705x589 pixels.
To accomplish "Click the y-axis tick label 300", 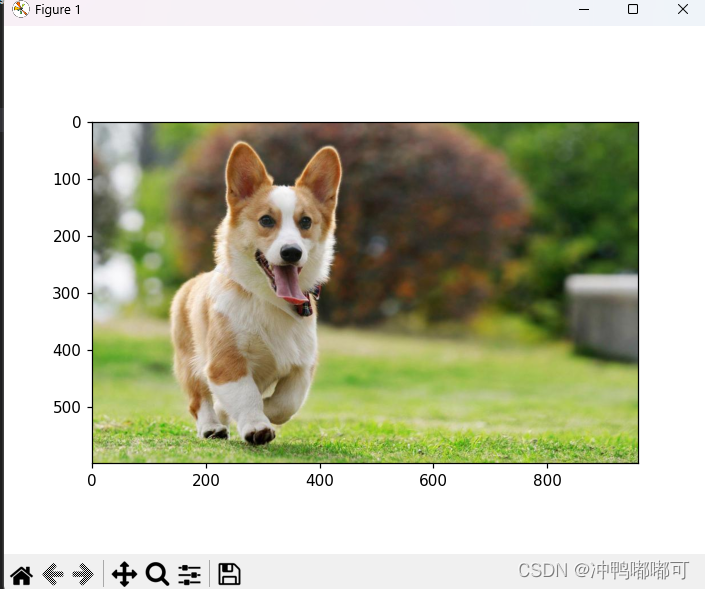I will [67, 293].
